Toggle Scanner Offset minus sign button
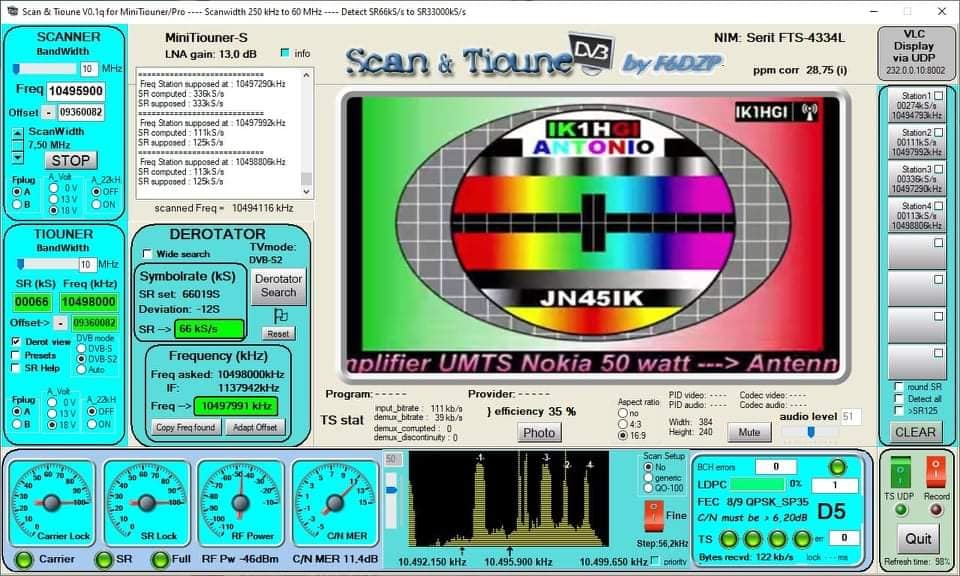Viewport: 960px width, 576px height. (48, 113)
